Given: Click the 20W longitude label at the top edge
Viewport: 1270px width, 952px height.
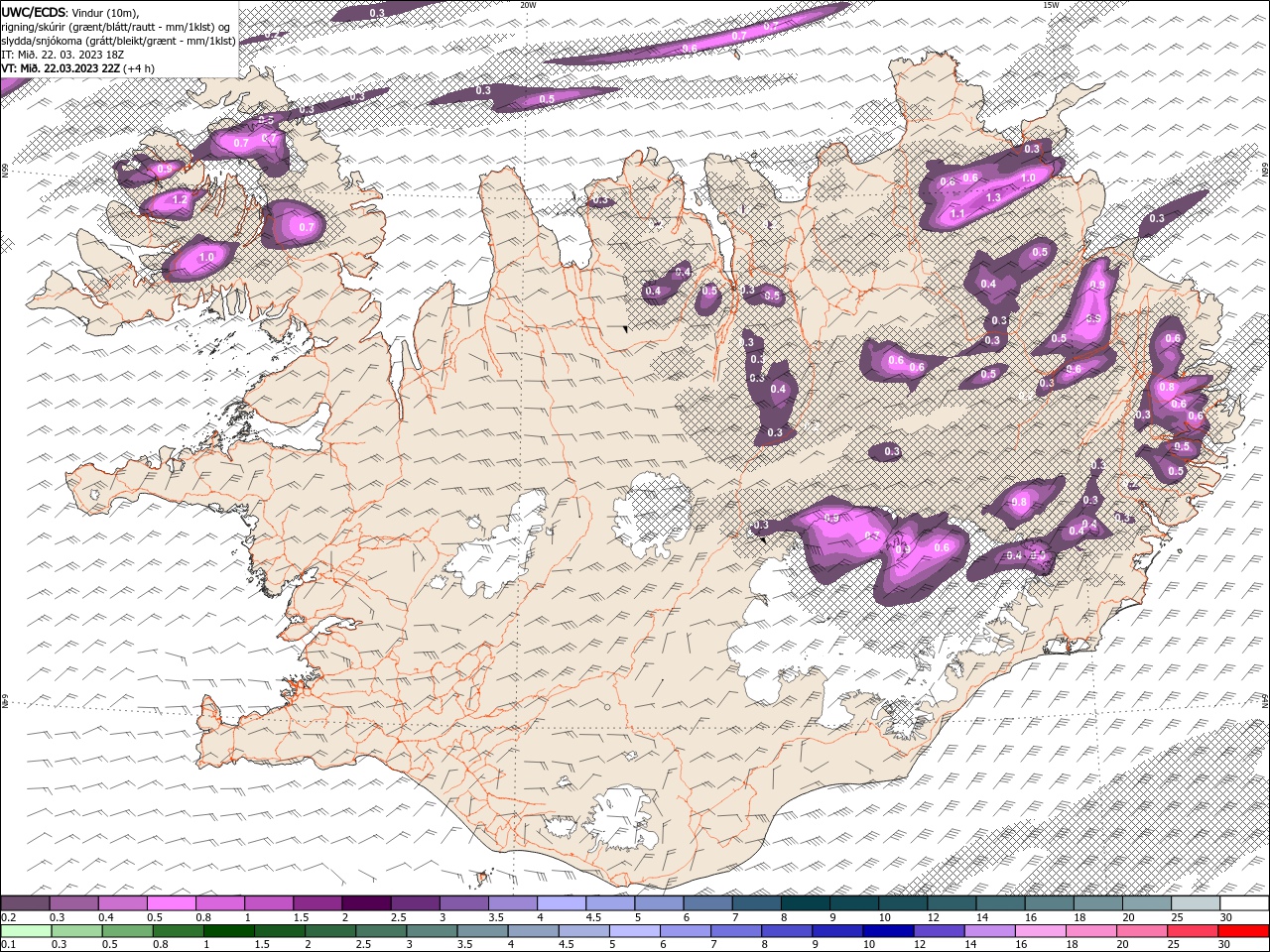Looking at the screenshot, I should (528, 5).
